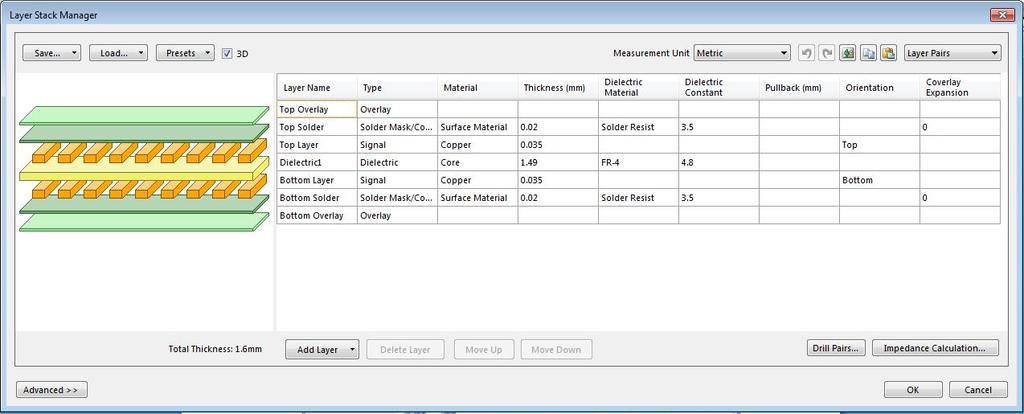Image resolution: width=1024 pixels, height=414 pixels.
Task: Click the yellow dielectric core layer in the preview
Action: coord(144,168)
